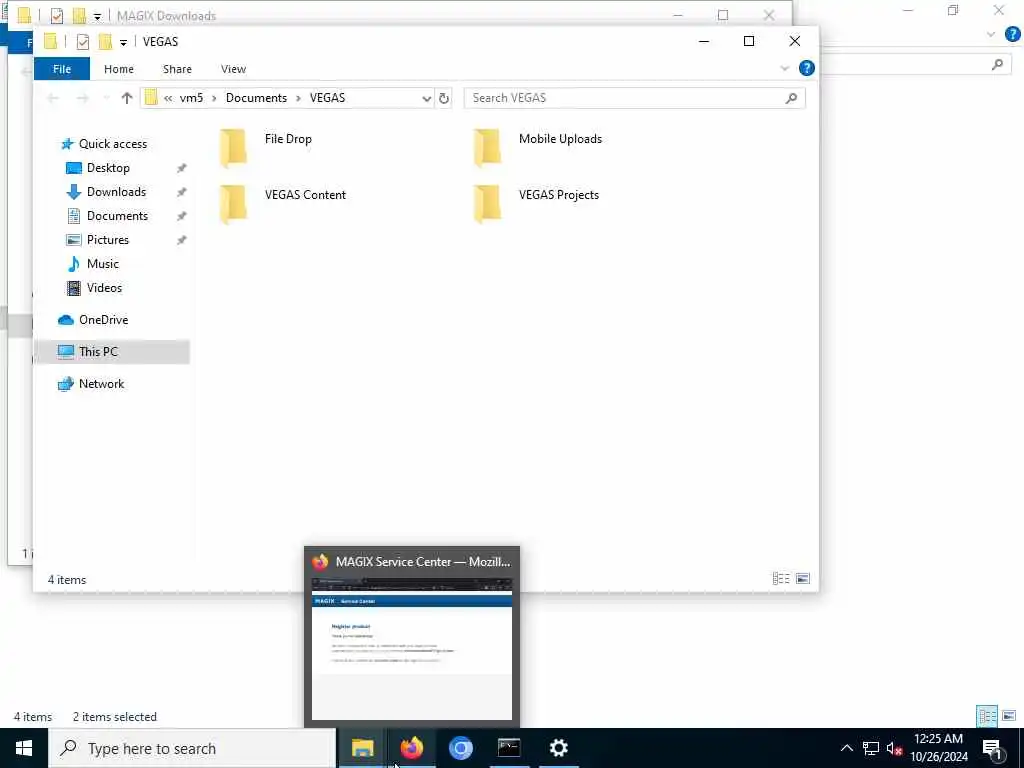Go to Pictures in sidebar
1024x768 pixels.
tap(107, 240)
